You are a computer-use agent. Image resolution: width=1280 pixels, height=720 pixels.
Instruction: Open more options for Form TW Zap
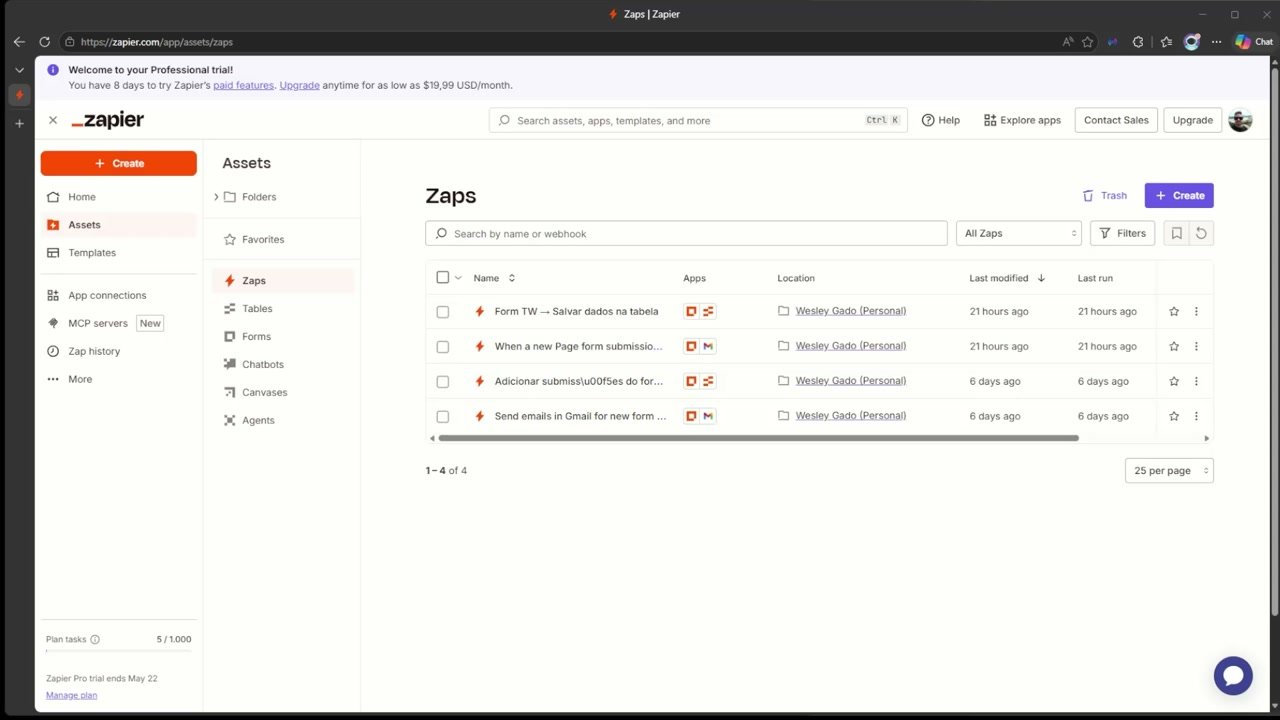click(1196, 312)
